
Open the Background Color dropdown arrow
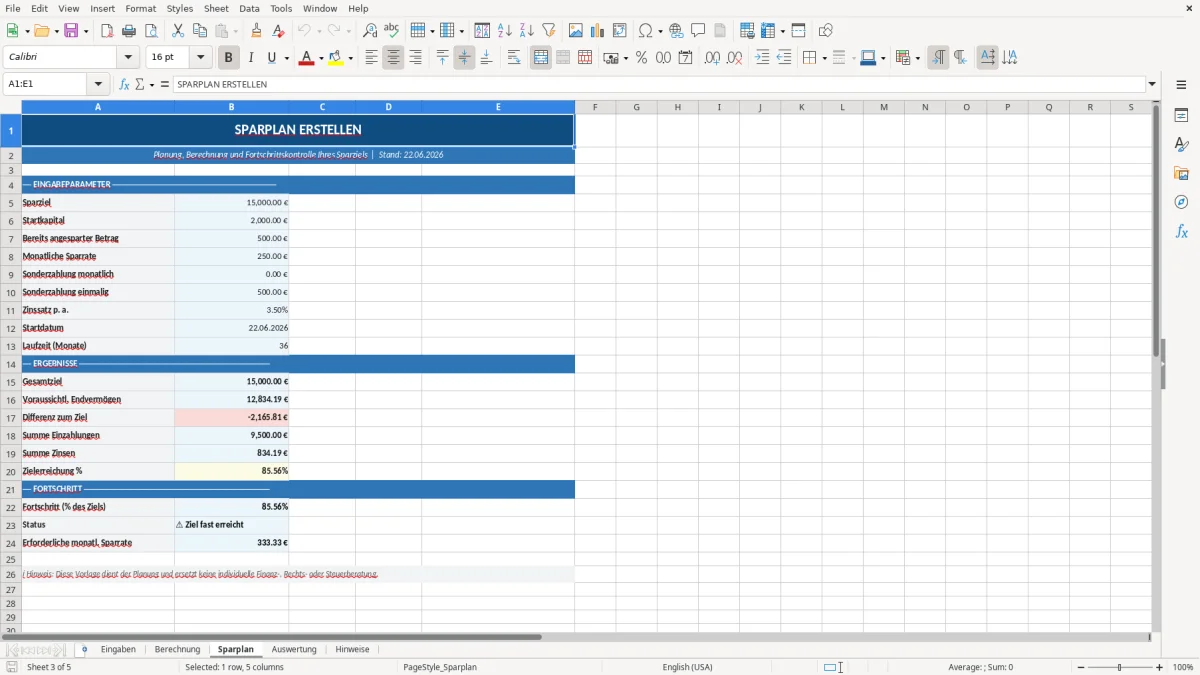350,58
